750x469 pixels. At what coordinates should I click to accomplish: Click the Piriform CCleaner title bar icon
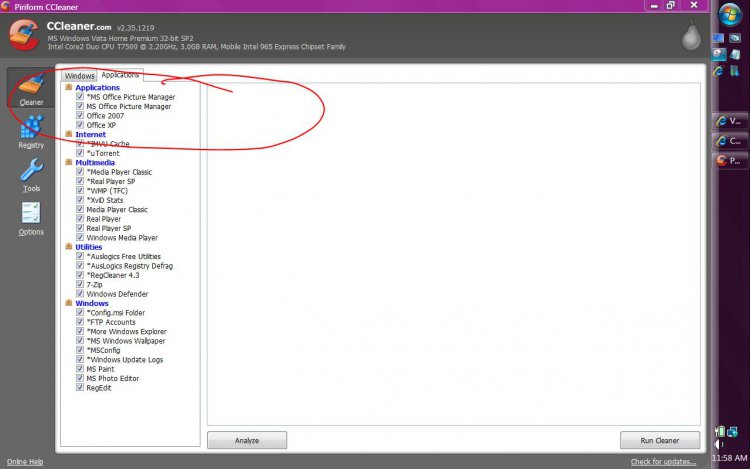click(5, 6)
